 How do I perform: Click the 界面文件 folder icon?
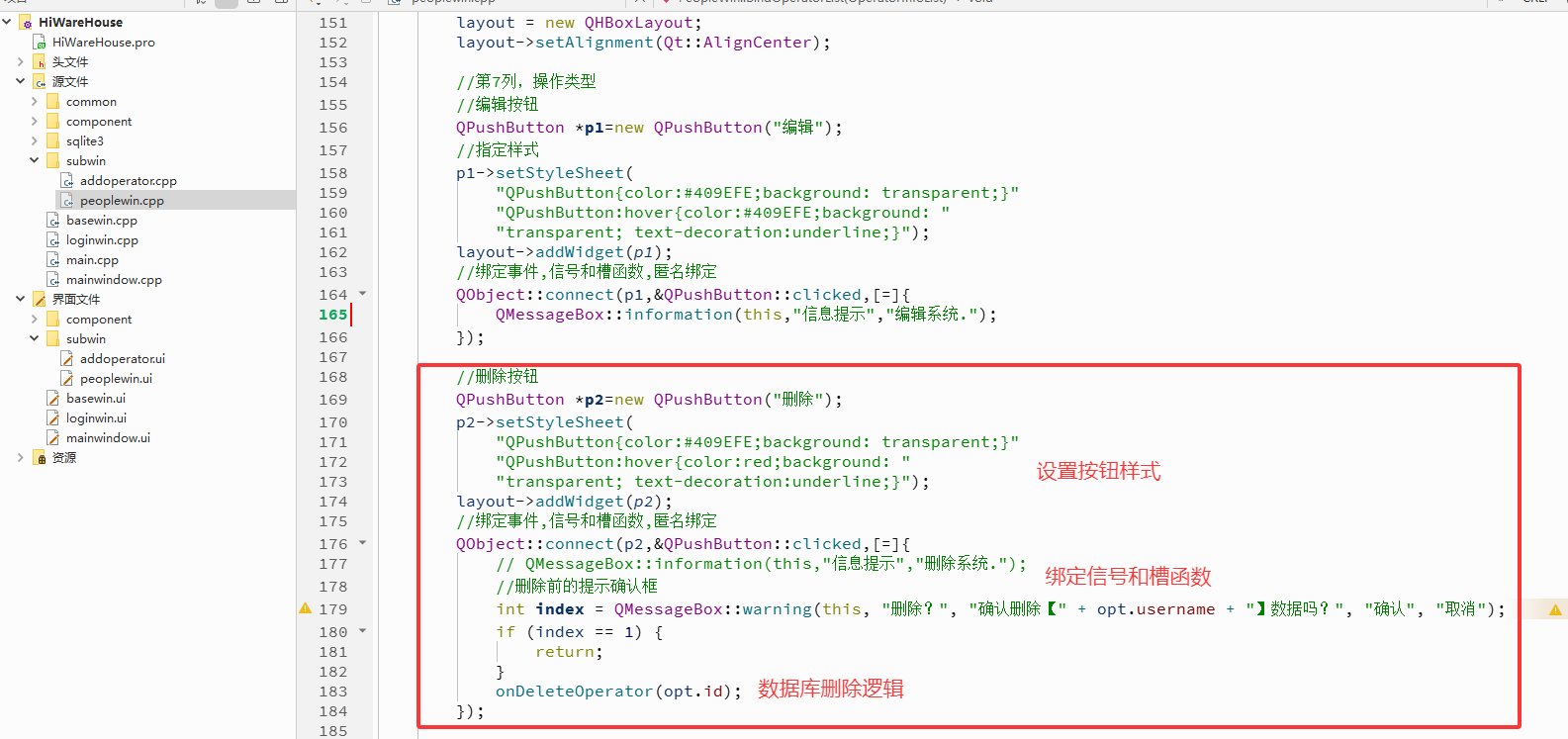click(x=40, y=299)
